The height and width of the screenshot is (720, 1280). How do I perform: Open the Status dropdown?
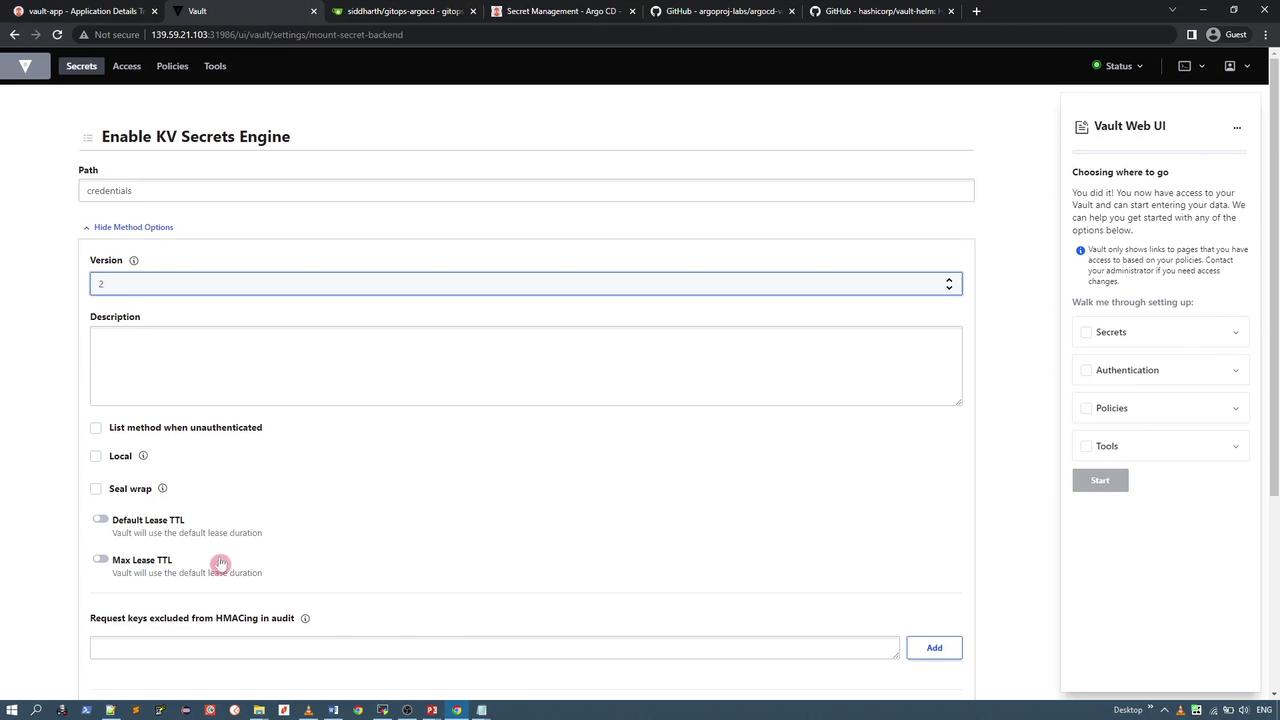tap(1117, 66)
